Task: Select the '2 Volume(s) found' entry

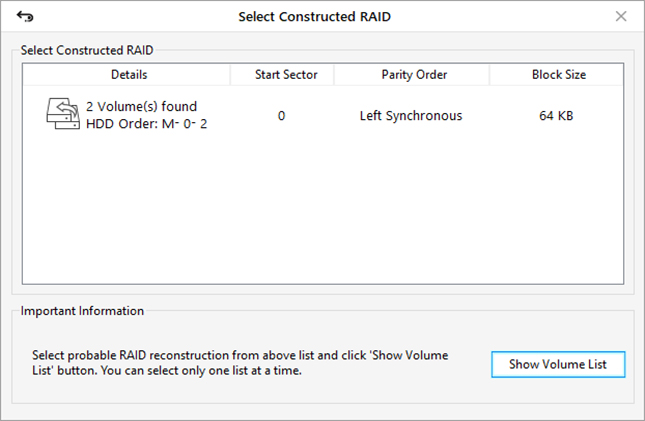Action: pos(142,107)
